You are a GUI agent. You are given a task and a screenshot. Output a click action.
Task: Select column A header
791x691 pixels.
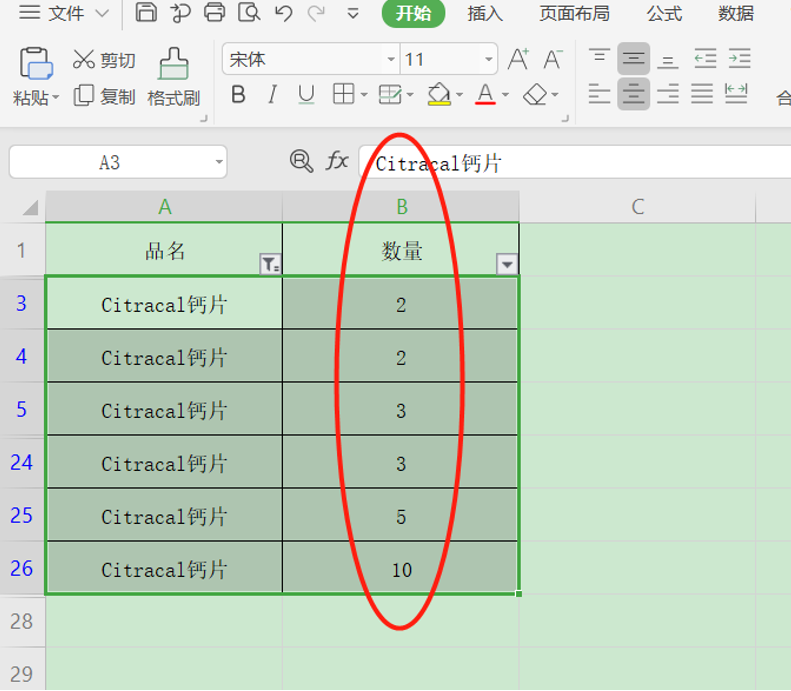tap(164, 207)
